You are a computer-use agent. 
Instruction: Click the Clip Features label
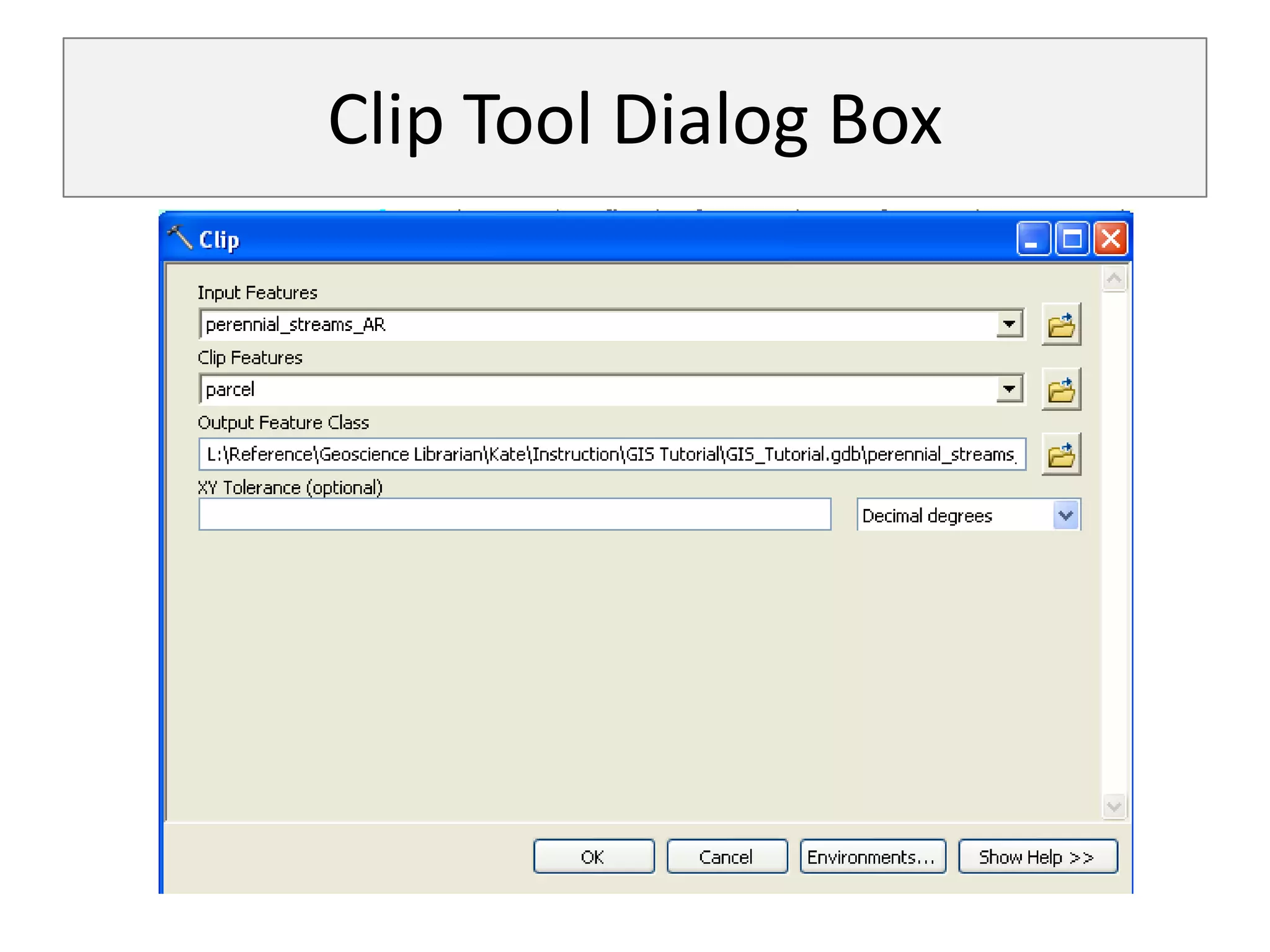pyautogui.click(x=250, y=358)
